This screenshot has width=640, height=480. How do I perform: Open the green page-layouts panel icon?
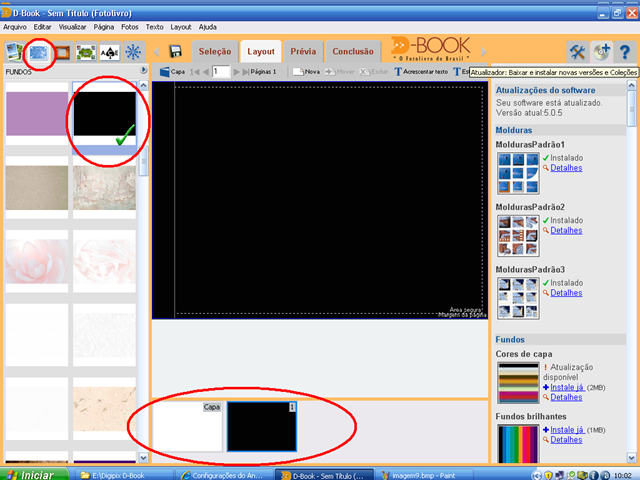click(x=86, y=53)
